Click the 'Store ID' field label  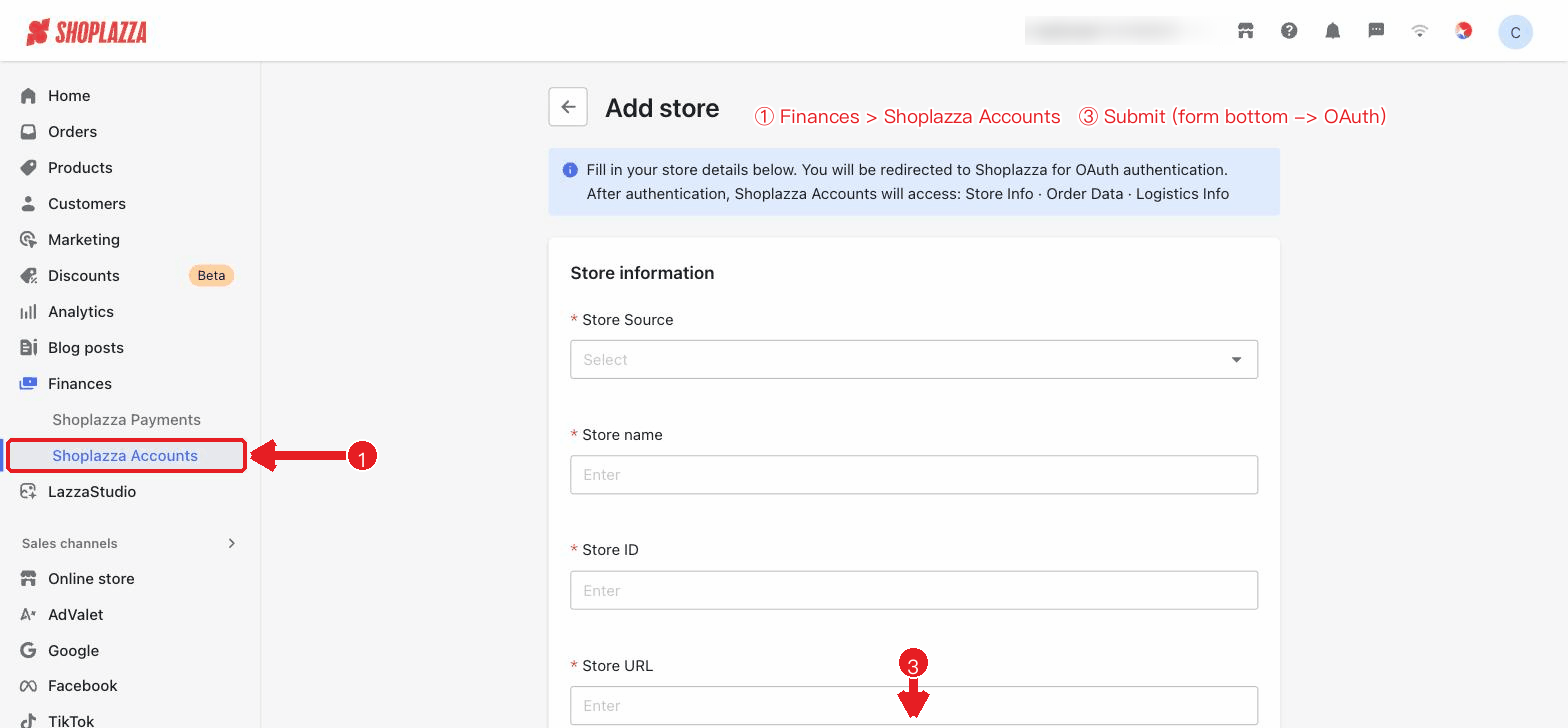click(x=610, y=550)
